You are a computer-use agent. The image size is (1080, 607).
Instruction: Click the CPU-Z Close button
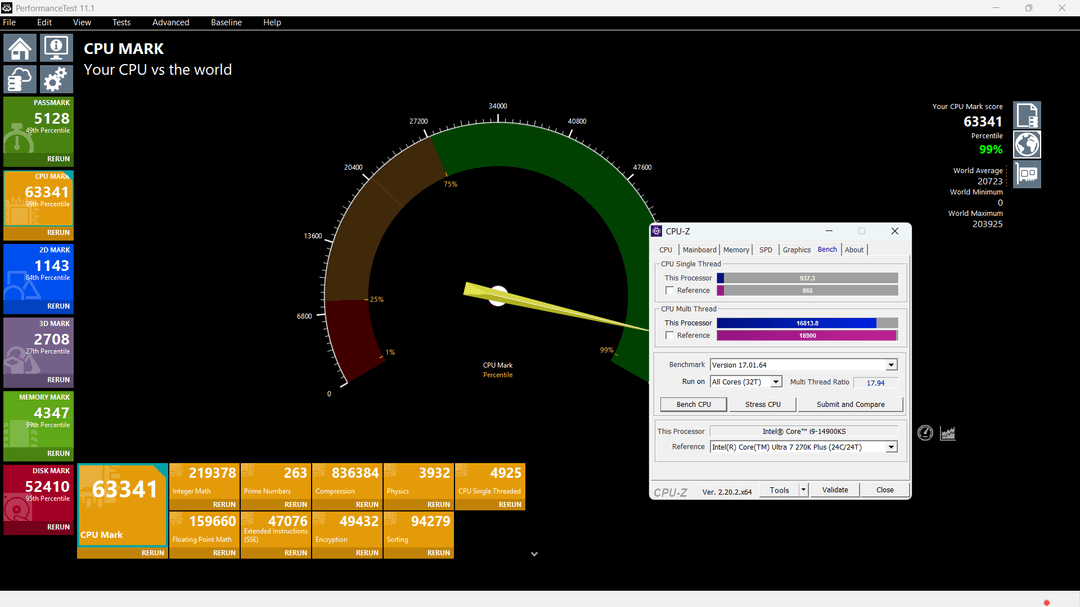pyautogui.click(x=885, y=490)
